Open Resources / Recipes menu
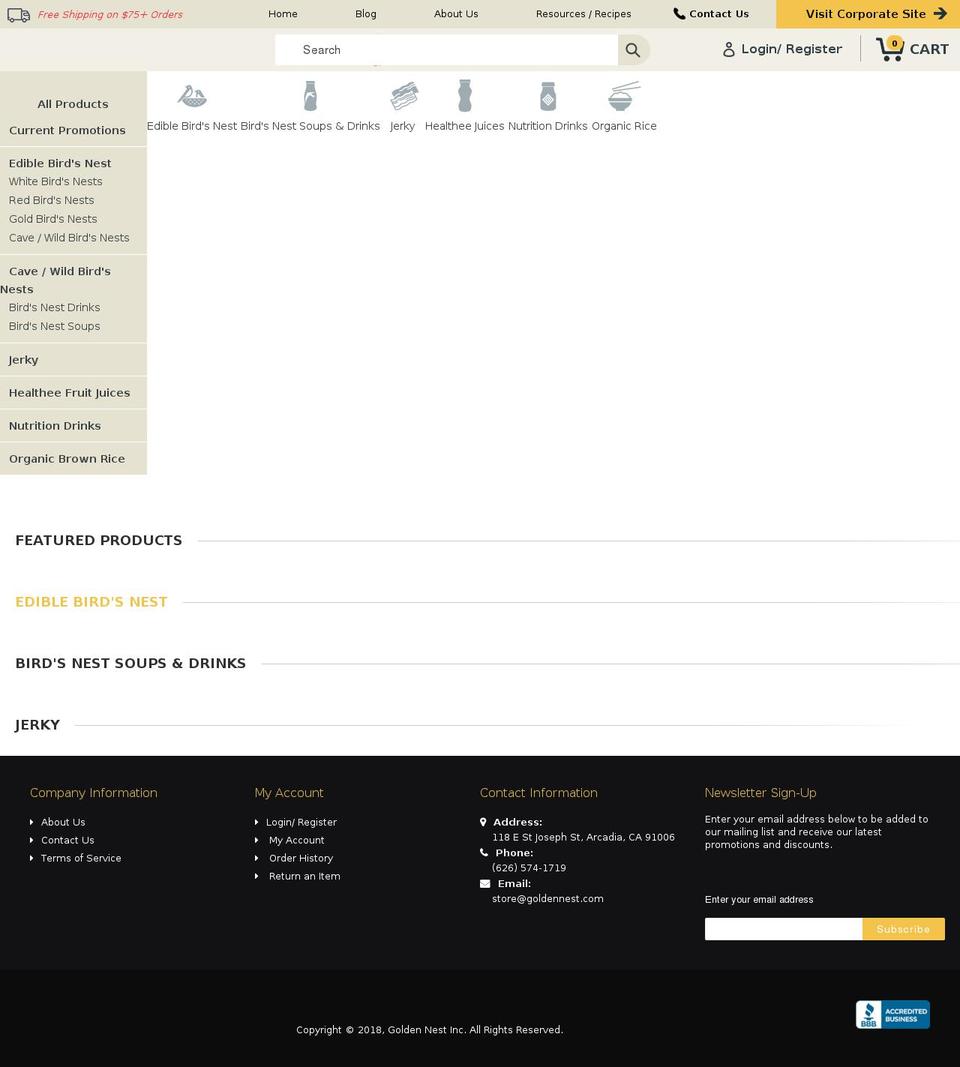The width and height of the screenshot is (960, 1067). (583, 14)
